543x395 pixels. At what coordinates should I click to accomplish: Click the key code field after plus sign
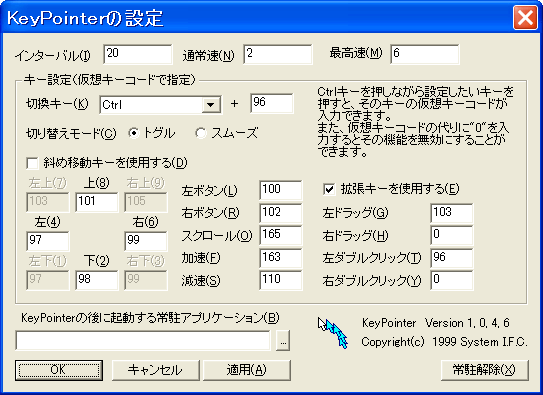coord(272,103)
